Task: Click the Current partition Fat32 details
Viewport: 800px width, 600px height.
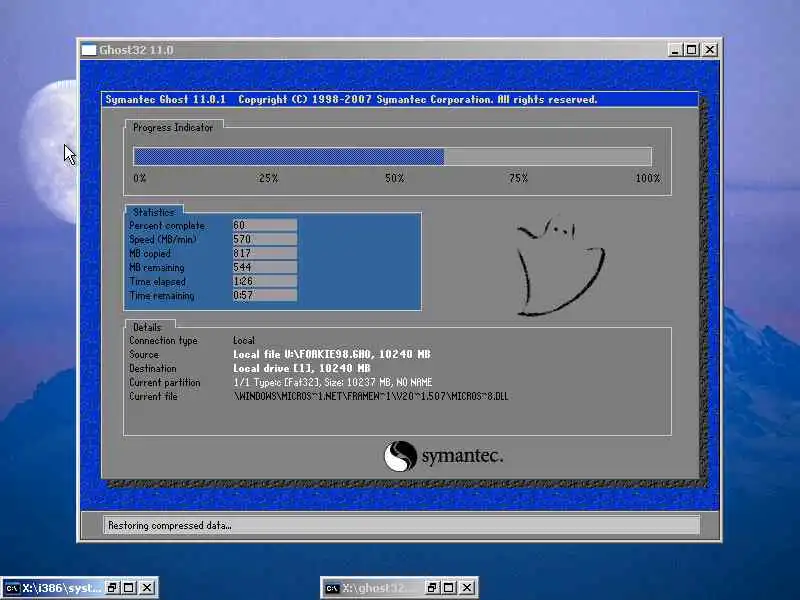Action: tap(333, 382)
